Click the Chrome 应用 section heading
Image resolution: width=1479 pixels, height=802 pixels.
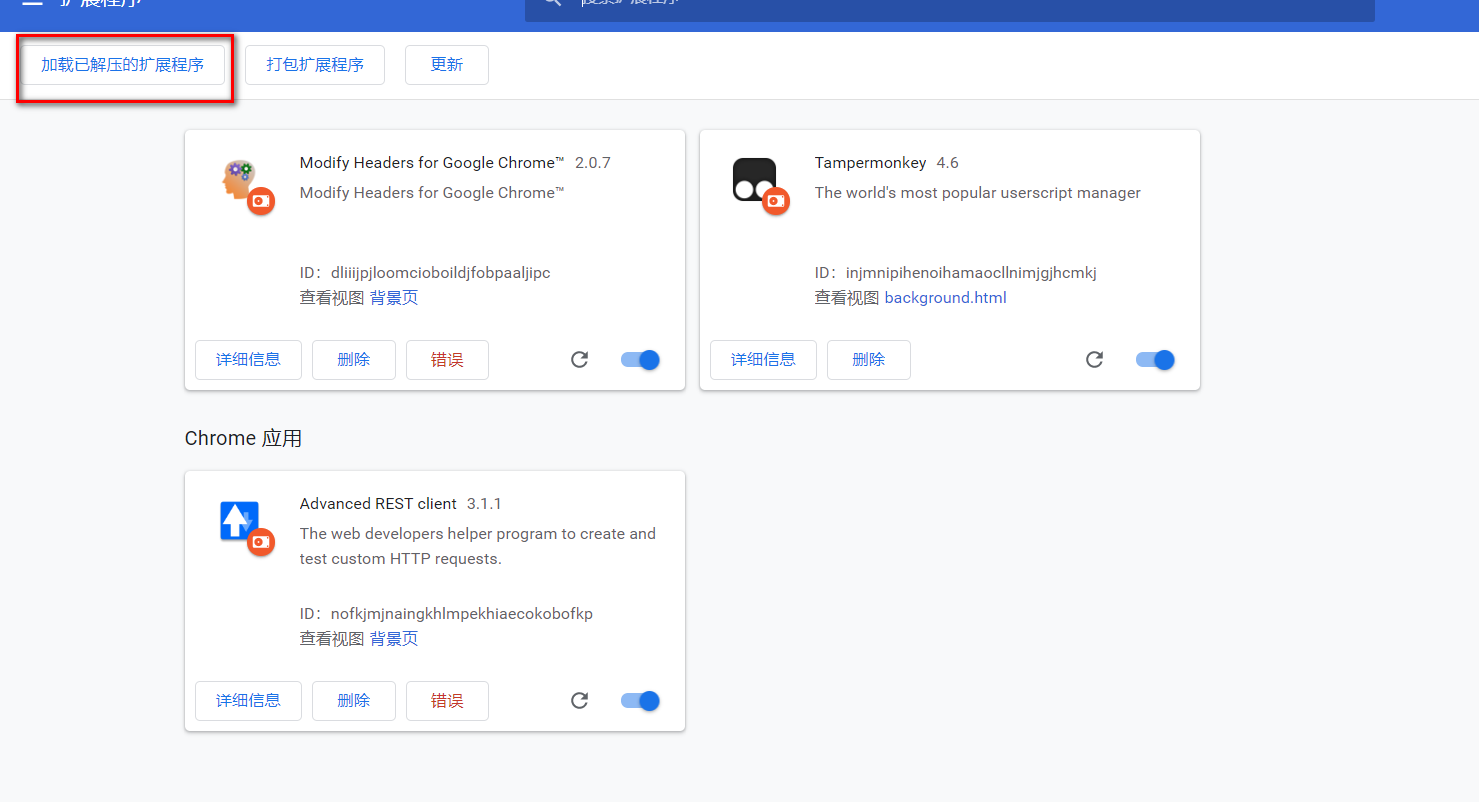click(x=243, y=438)
